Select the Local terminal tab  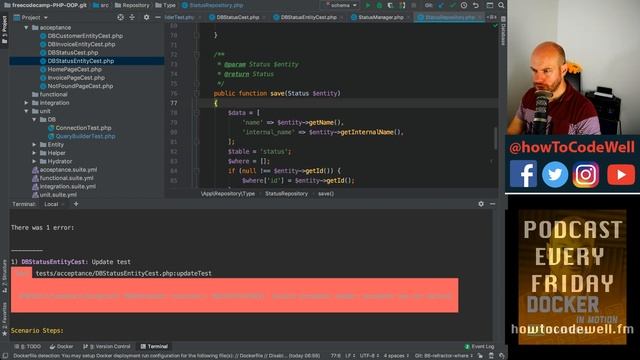[51, 204]
